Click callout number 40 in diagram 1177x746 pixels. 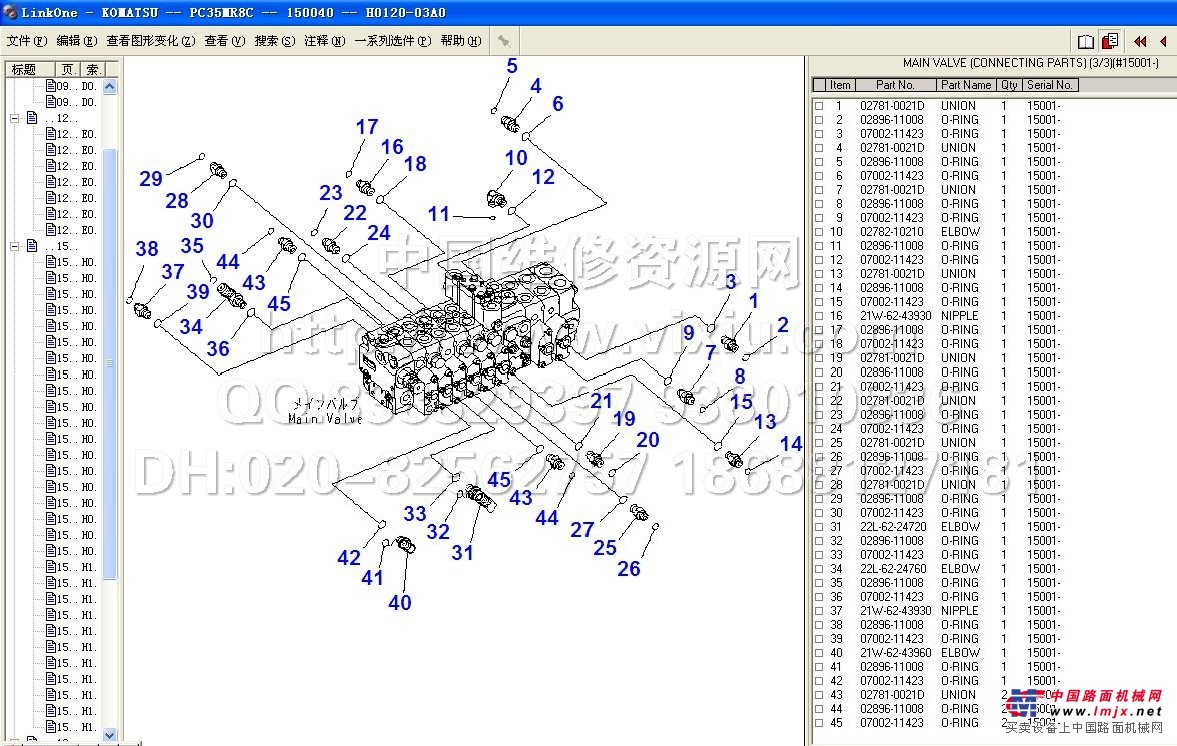[400, 603]
